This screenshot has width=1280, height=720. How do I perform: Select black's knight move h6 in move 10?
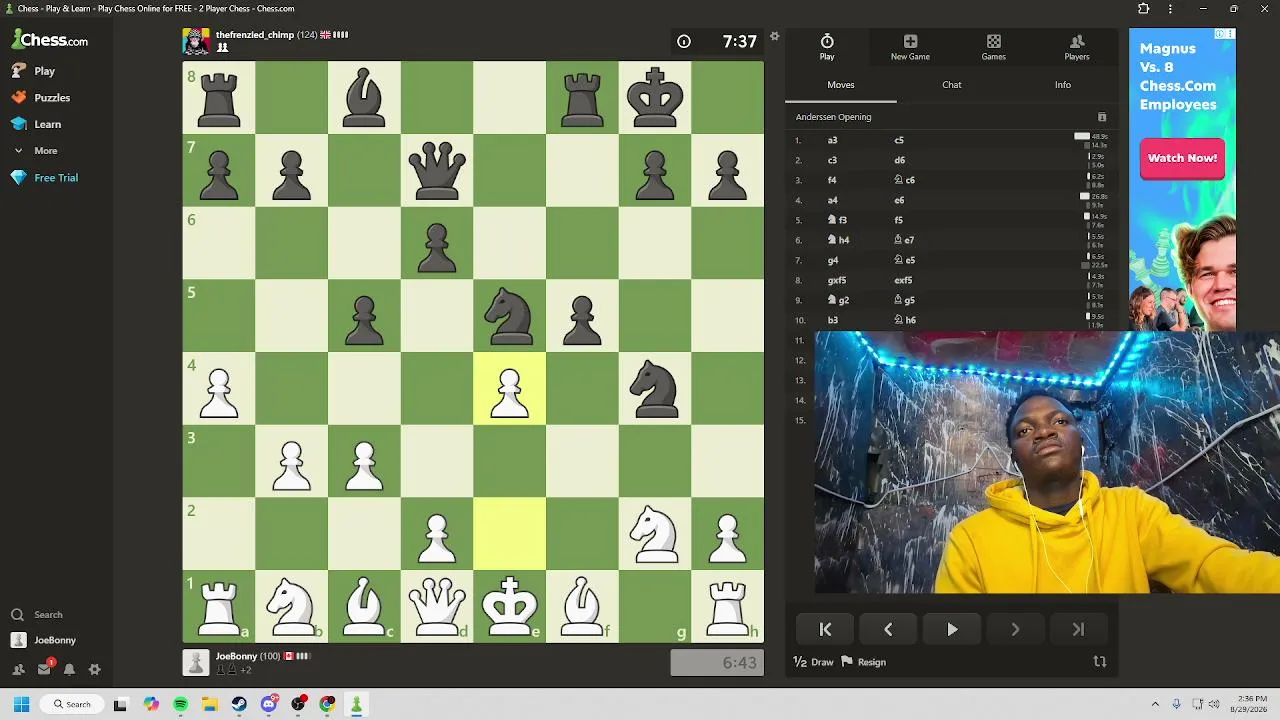pyautogui.click(x=905, y=320)
